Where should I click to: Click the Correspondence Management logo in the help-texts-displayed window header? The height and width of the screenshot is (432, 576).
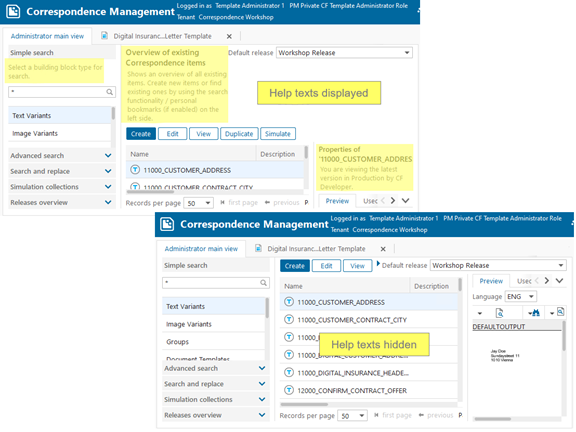pos(13,11)
